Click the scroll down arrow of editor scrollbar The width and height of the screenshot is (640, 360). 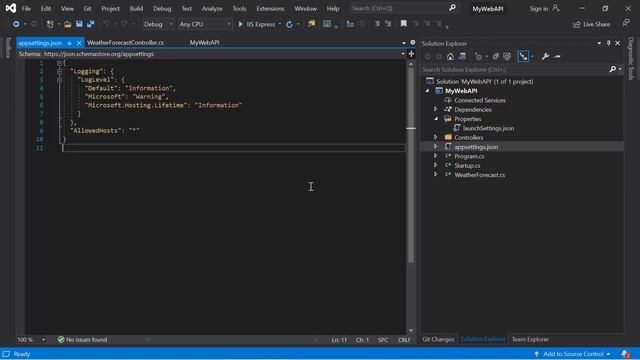411,331
